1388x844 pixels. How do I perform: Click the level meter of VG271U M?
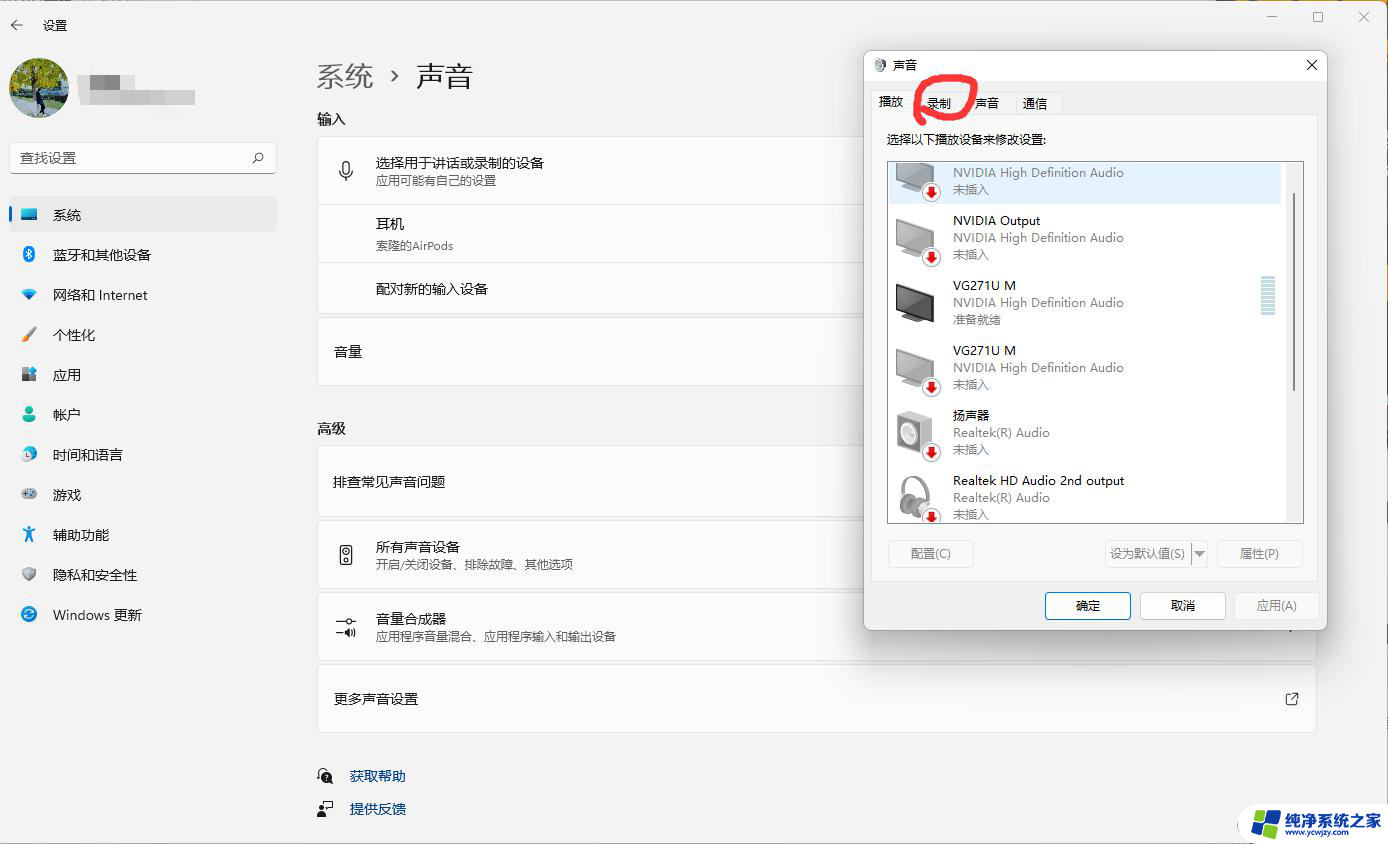click(1268, 296)
